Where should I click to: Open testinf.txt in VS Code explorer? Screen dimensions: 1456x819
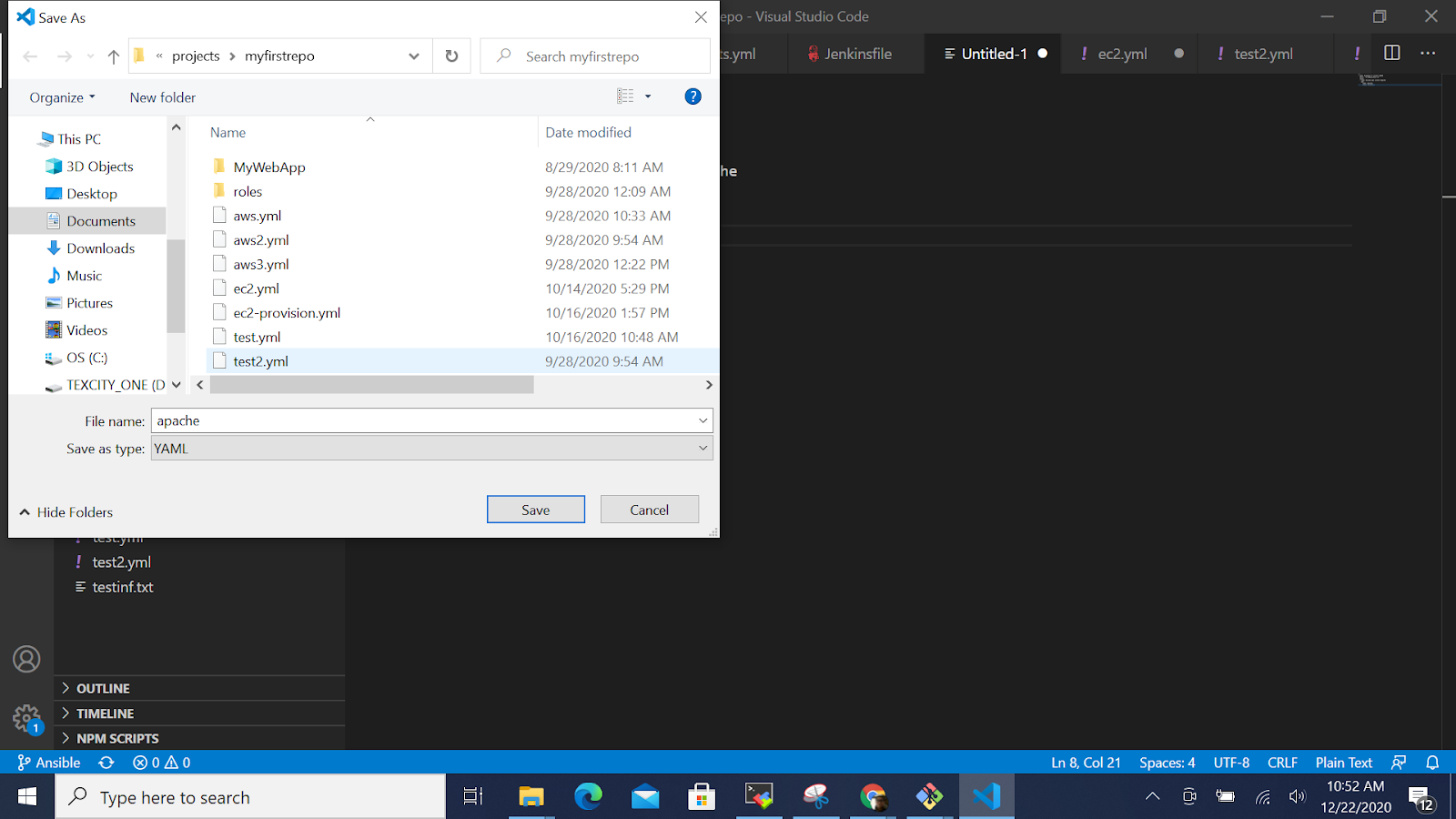point(123,587)
